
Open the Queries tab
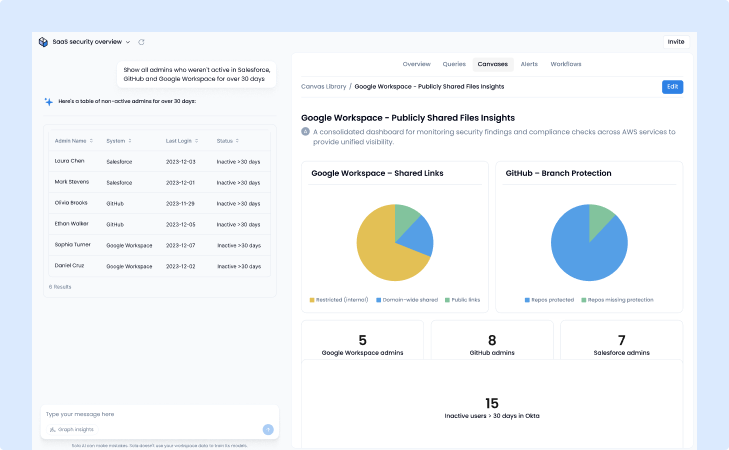pos(454,64)
